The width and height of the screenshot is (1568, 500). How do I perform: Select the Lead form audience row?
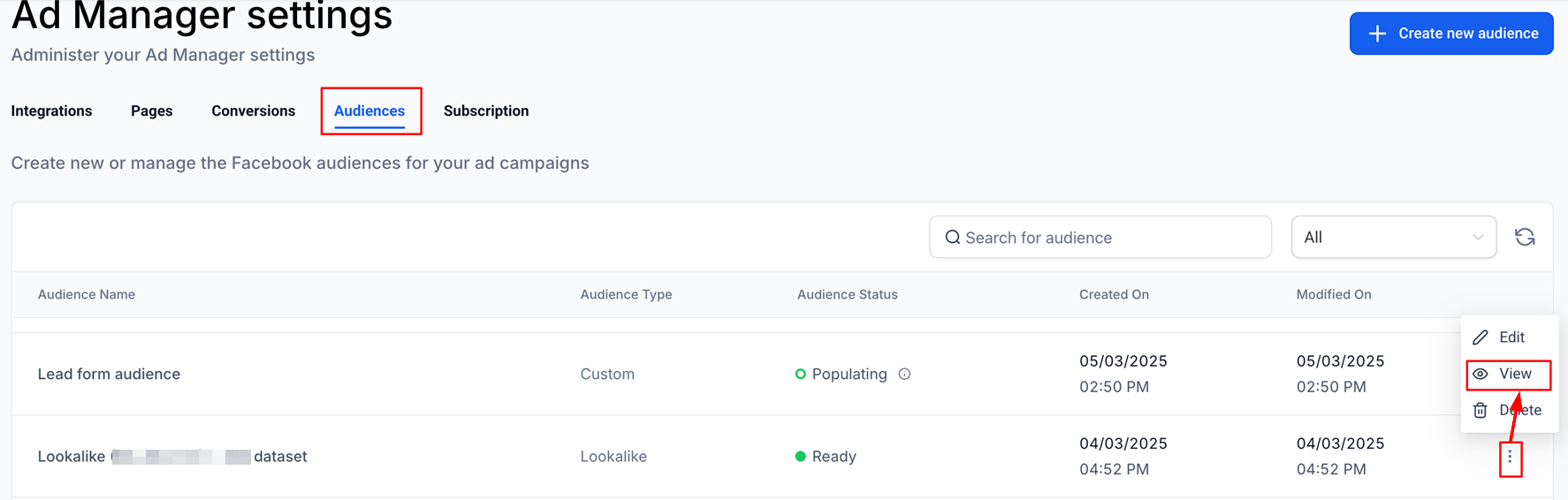pyautogui.click(x=782, y=374)
